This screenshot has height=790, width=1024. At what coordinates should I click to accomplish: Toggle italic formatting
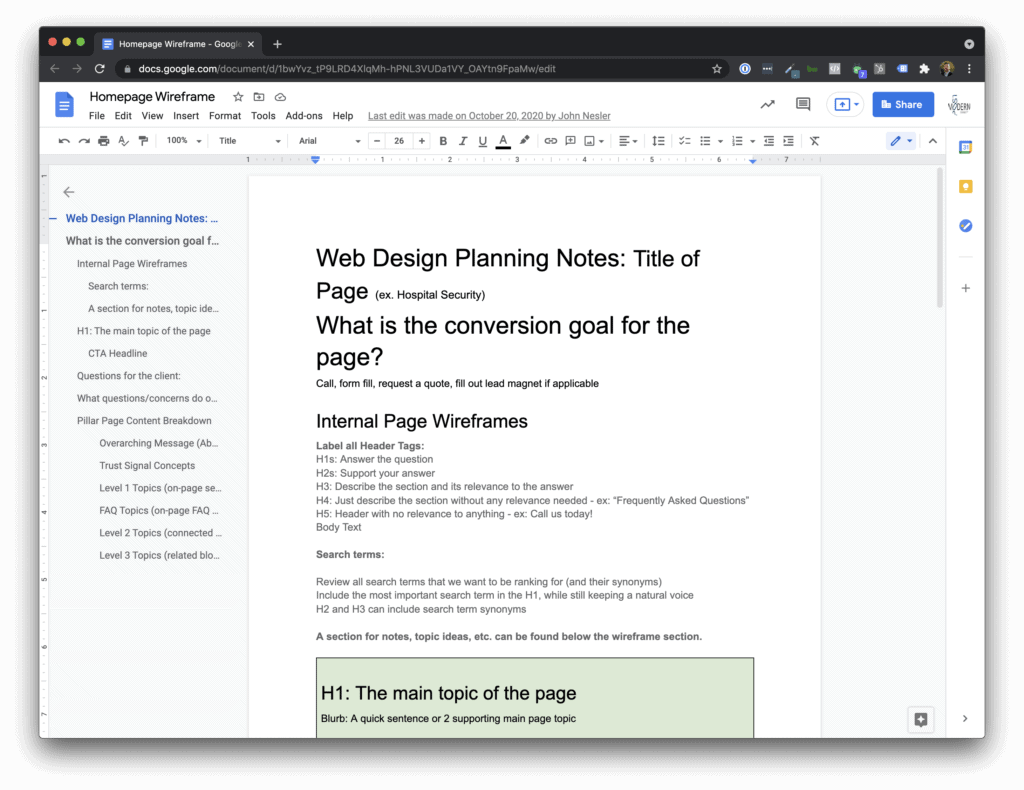[462, 141]
